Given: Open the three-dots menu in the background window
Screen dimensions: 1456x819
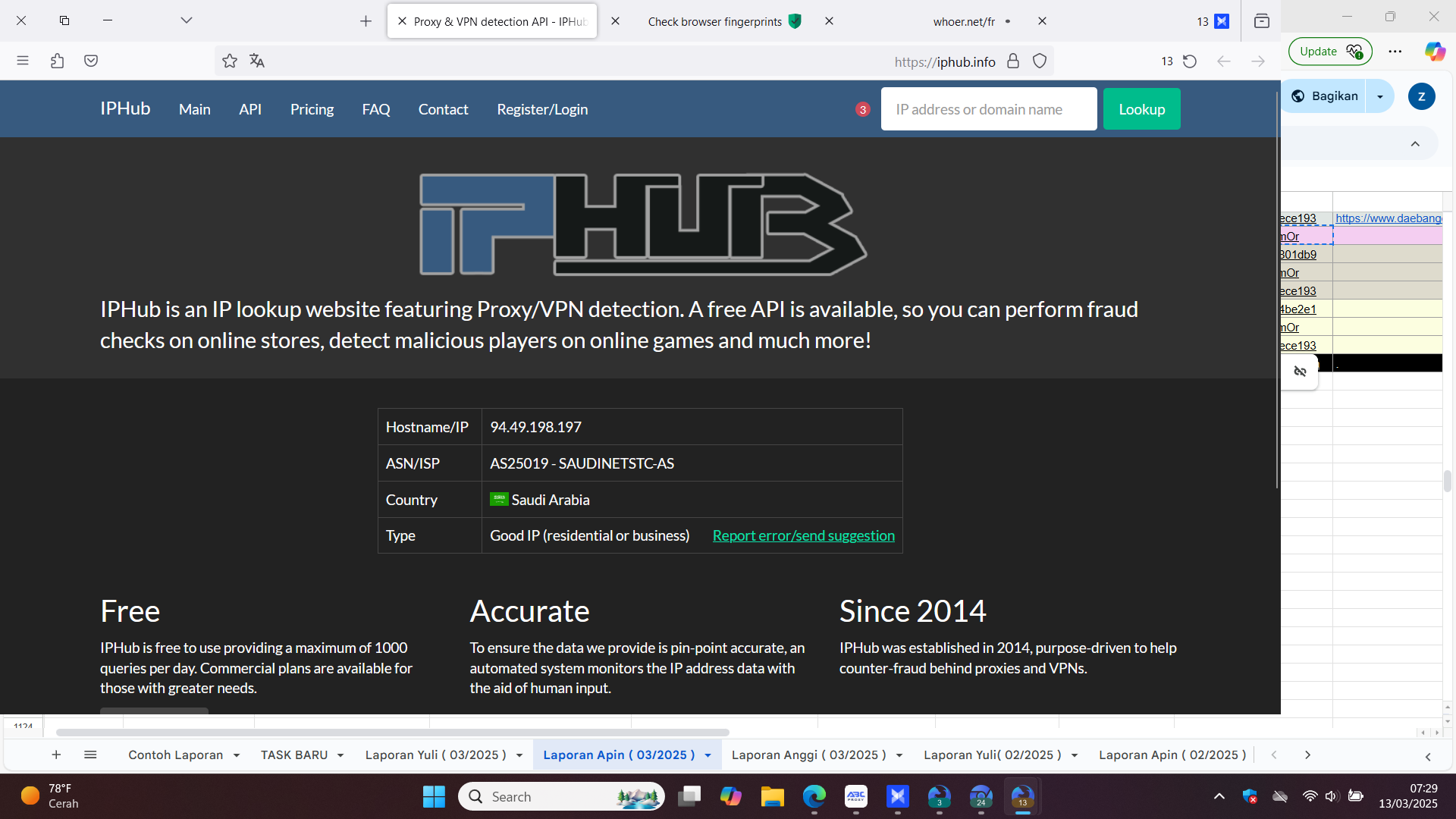Looking at the screenshot, I should point(1395,52).
